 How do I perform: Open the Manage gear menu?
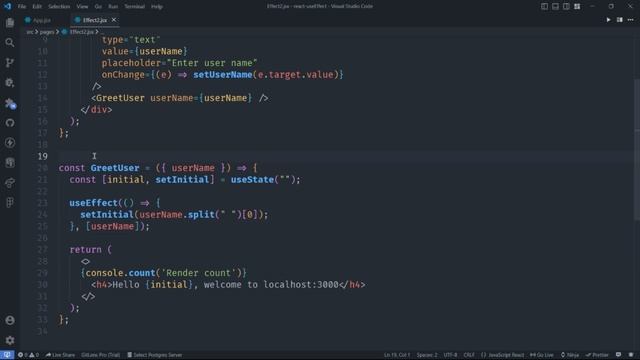tap(10, 340)
